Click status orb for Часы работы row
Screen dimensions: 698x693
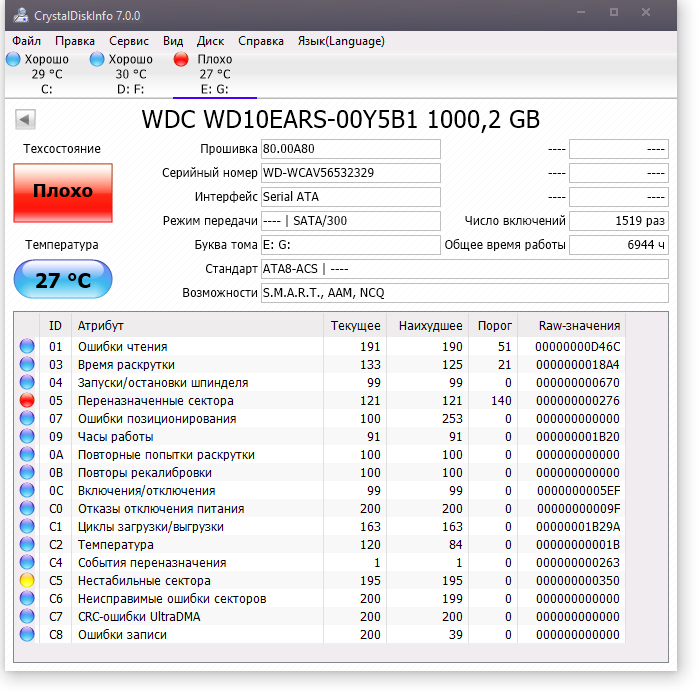pyautogui.click(x=27, y=437)
